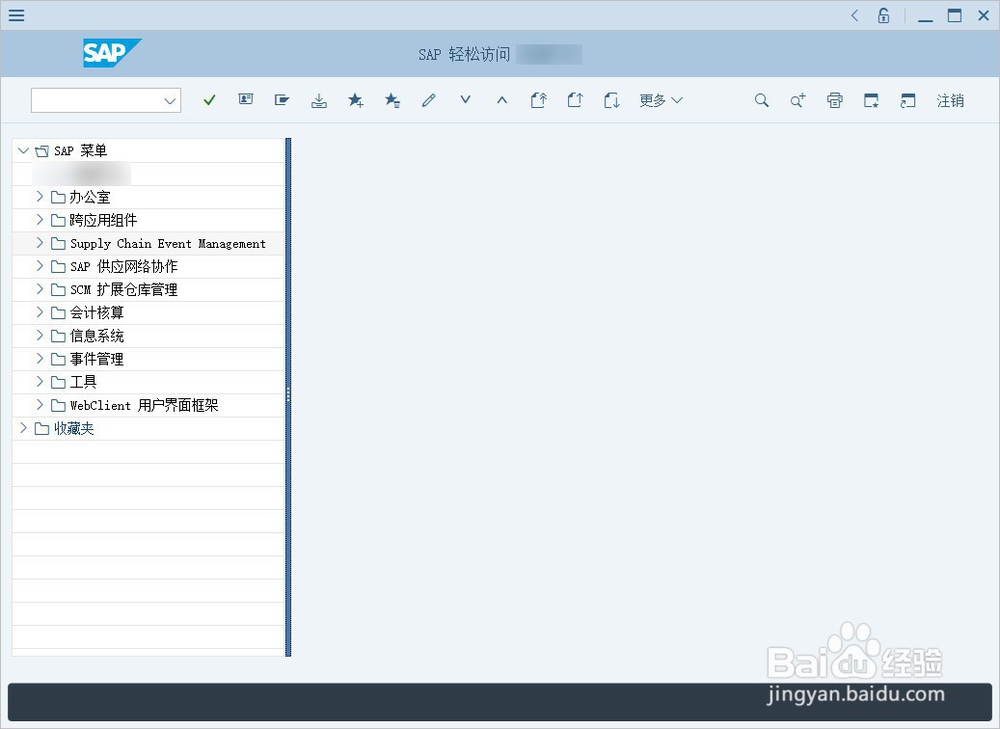Open the More dropdown menu

(661, 100)
